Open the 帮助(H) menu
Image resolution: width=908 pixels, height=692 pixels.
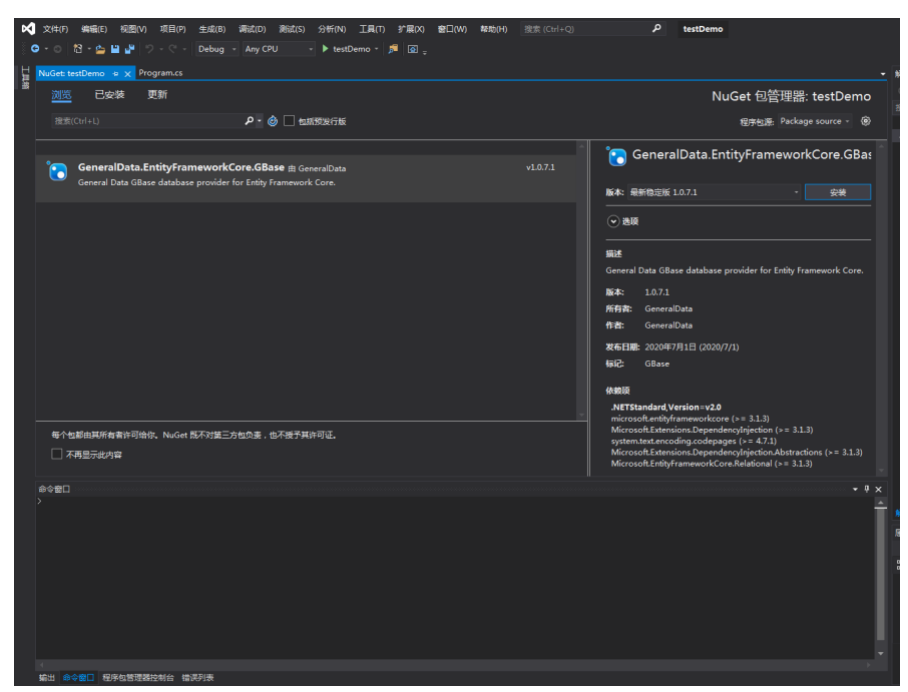coord(493,29)
